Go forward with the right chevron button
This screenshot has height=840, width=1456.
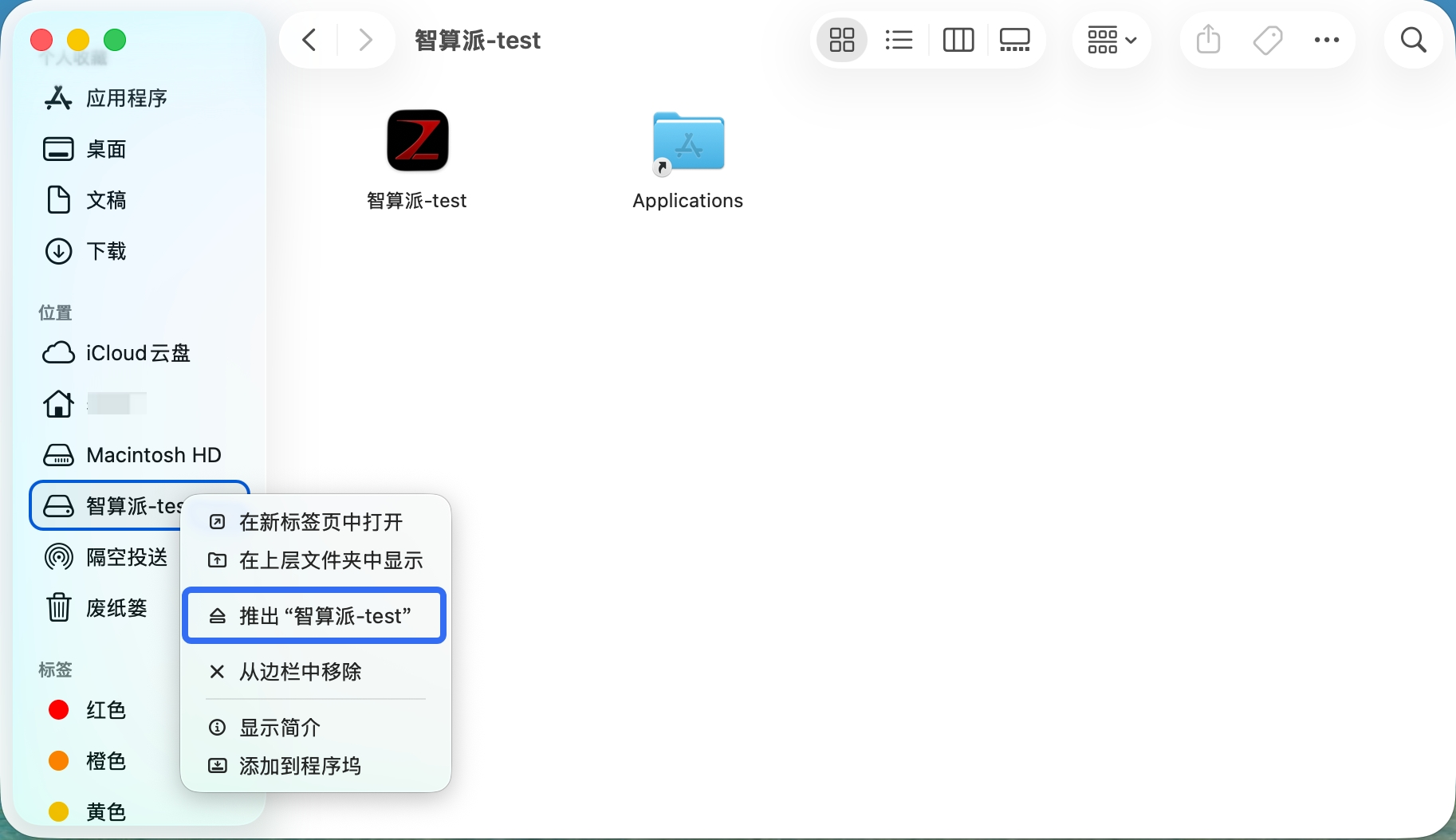(365, 40)
